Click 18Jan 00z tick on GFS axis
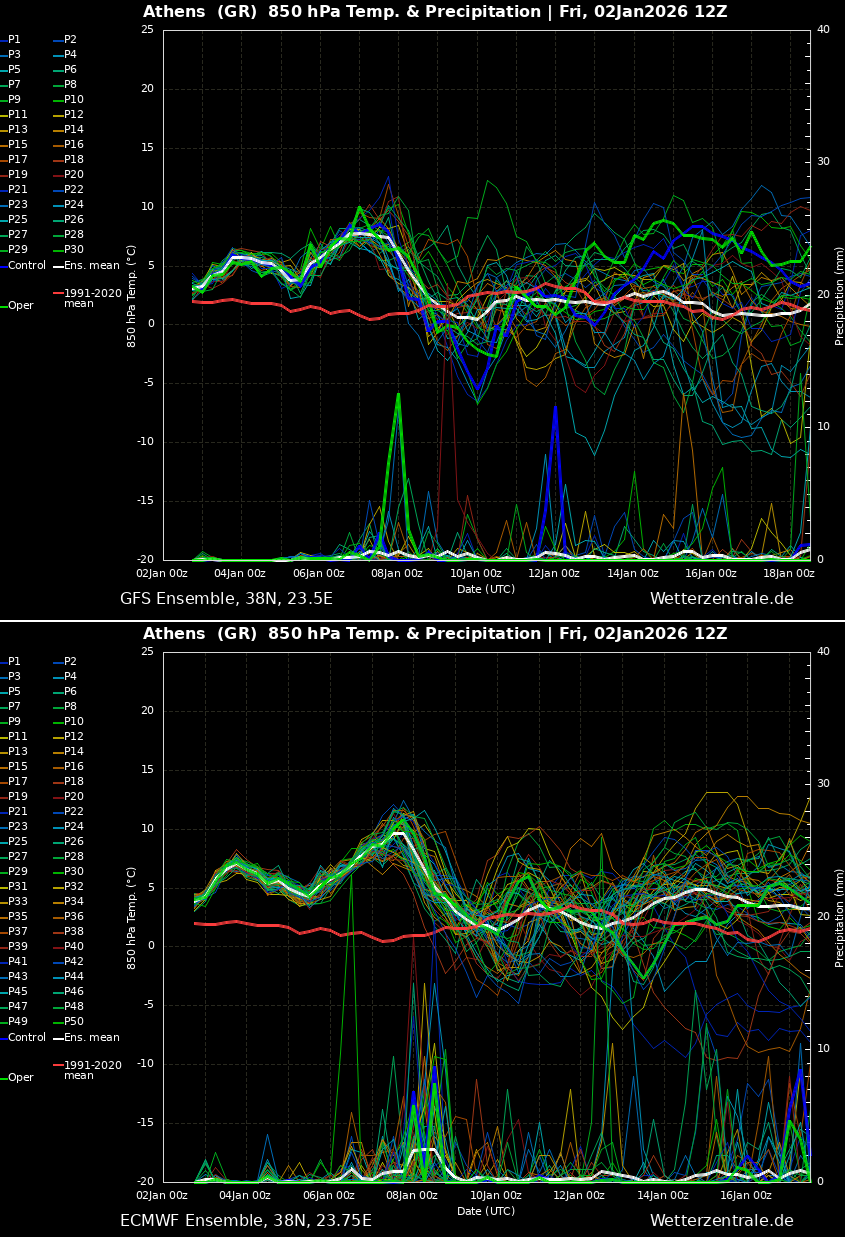845x1237 pixels. click(x=788, y=574)
